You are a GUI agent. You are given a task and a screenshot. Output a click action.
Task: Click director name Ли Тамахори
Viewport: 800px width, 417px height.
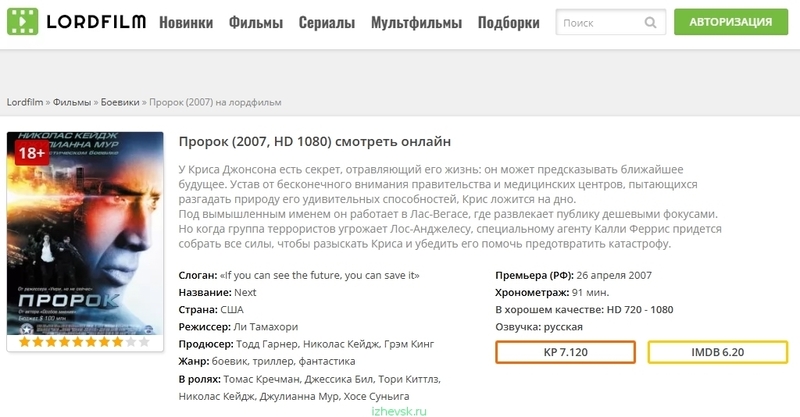pyautogui.click(x=265, y=327)
